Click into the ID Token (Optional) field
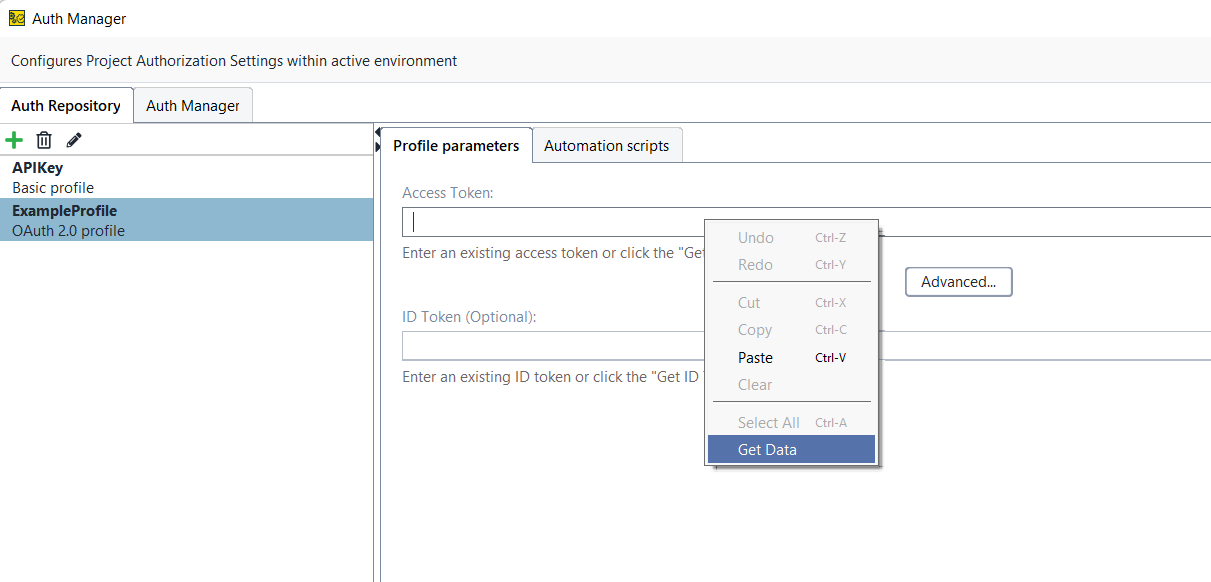Viewport: 1211px width, 582px height. (550, 345)
